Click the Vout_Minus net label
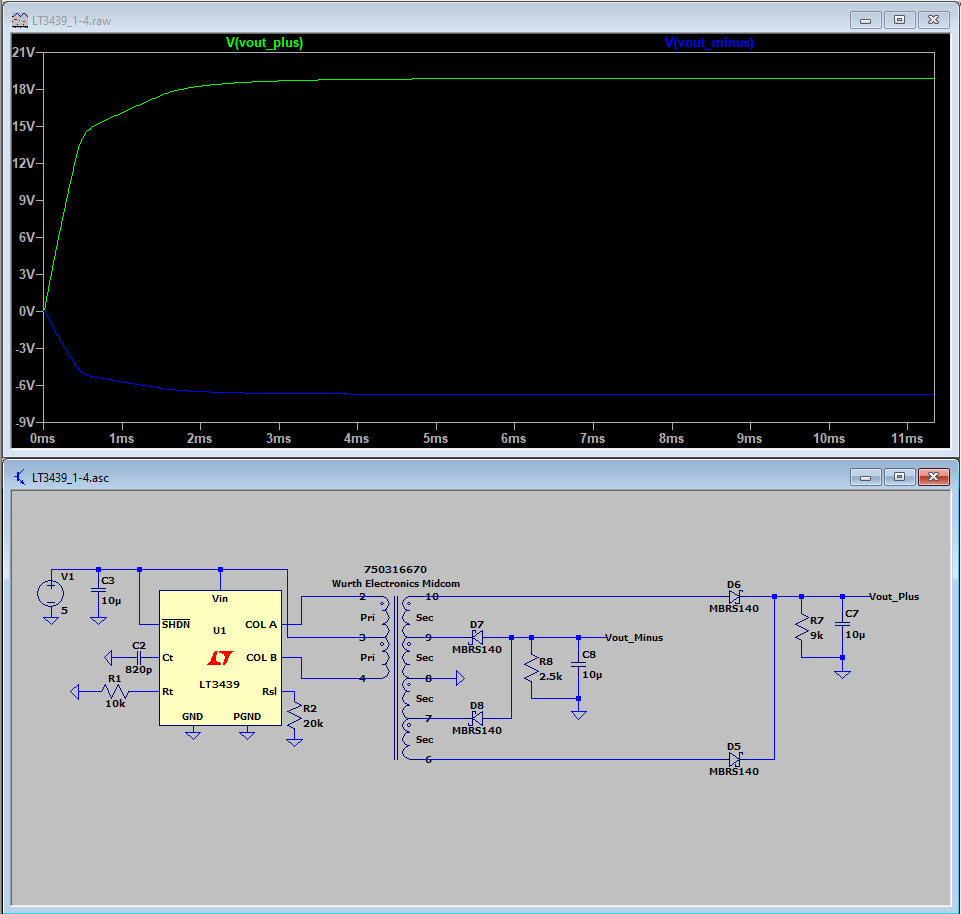 point(634,638)
